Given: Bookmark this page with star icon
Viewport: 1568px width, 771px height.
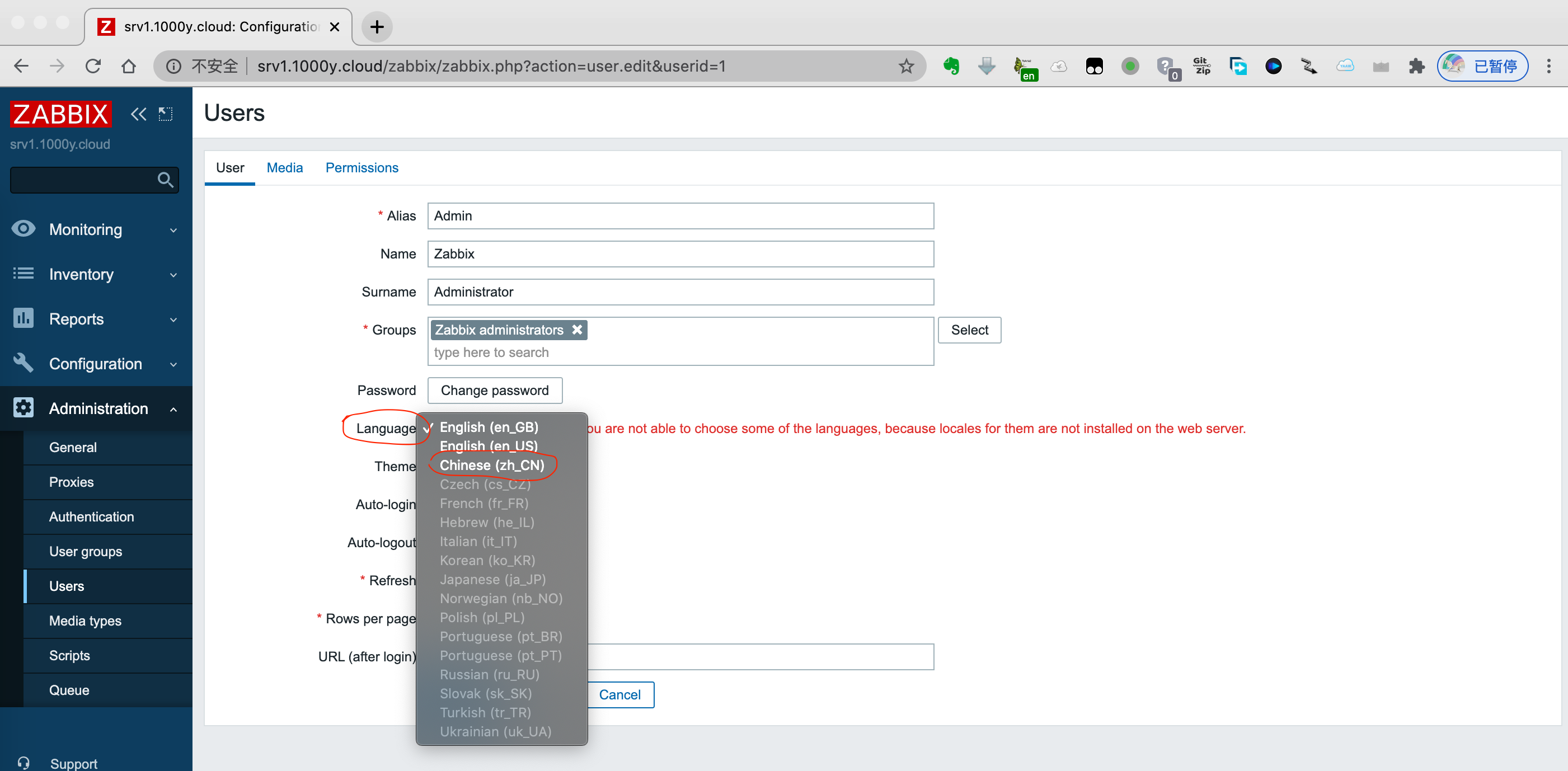Looking at the screenshot, I should pos(906,65).
